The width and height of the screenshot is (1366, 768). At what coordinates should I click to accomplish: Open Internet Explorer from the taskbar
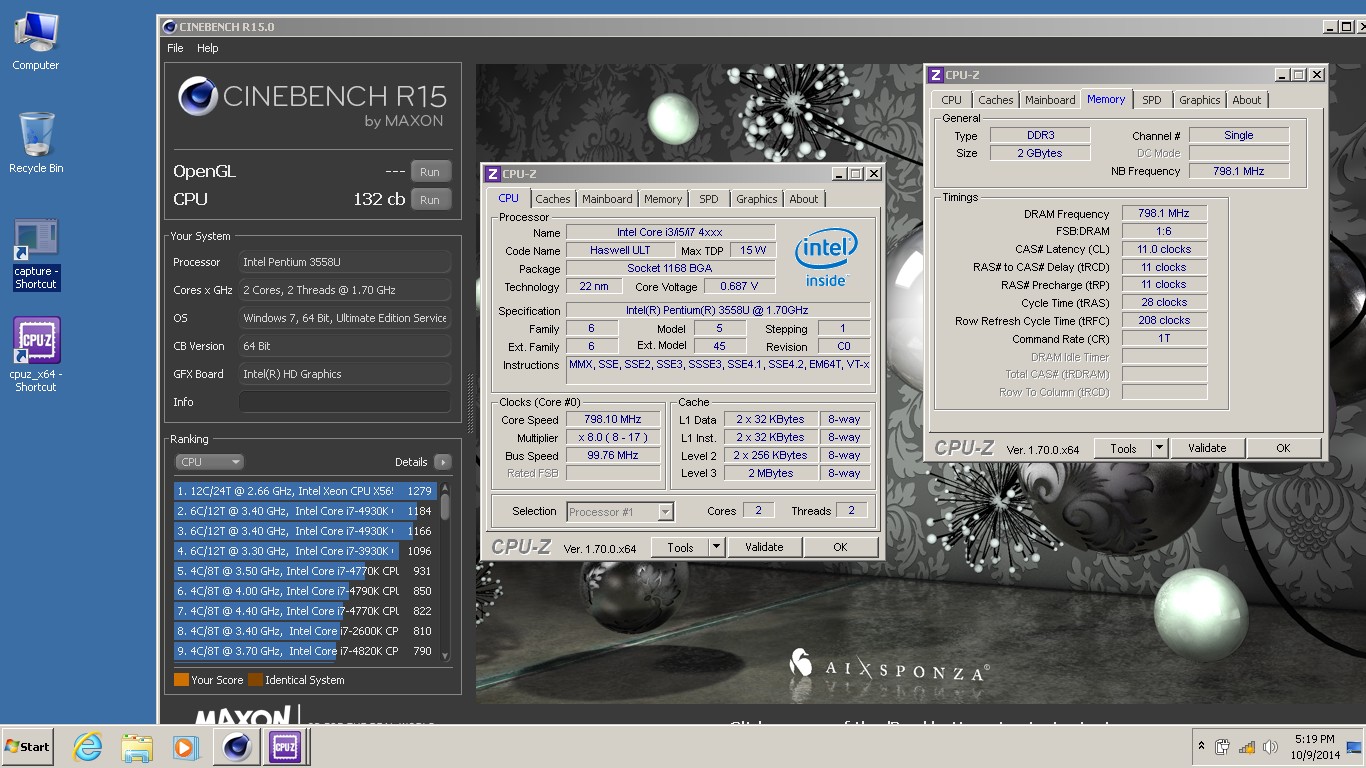[87, 747]
